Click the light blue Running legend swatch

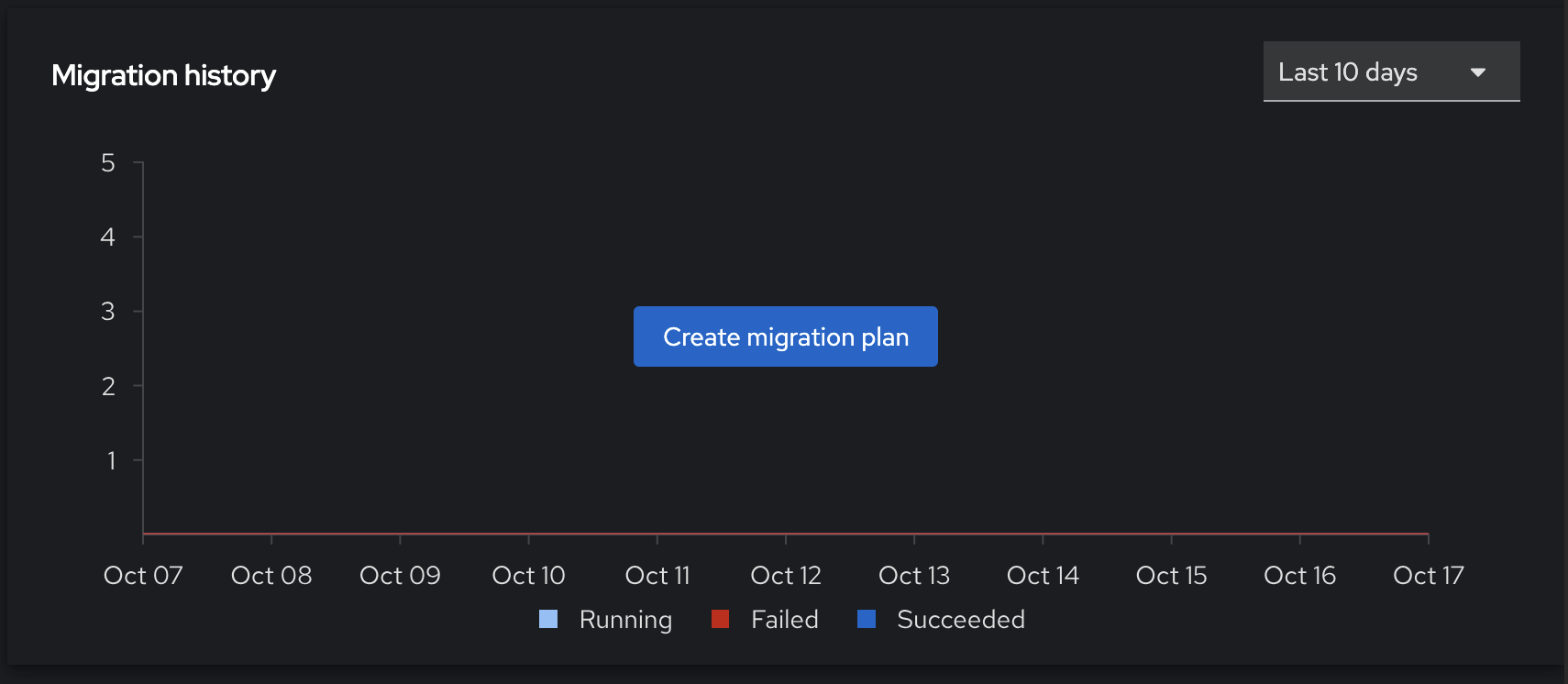pos(548,620)
